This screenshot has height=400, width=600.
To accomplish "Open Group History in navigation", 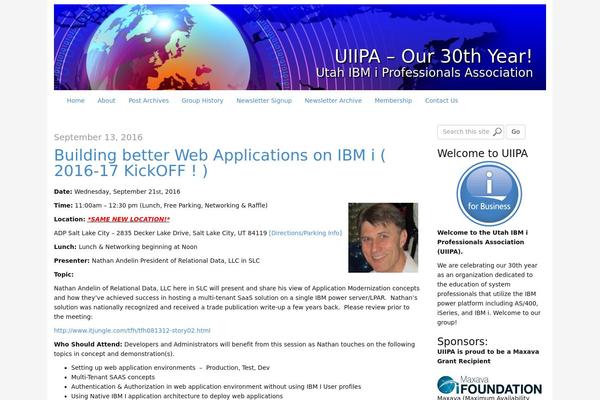I will click(x=202, y=100).
